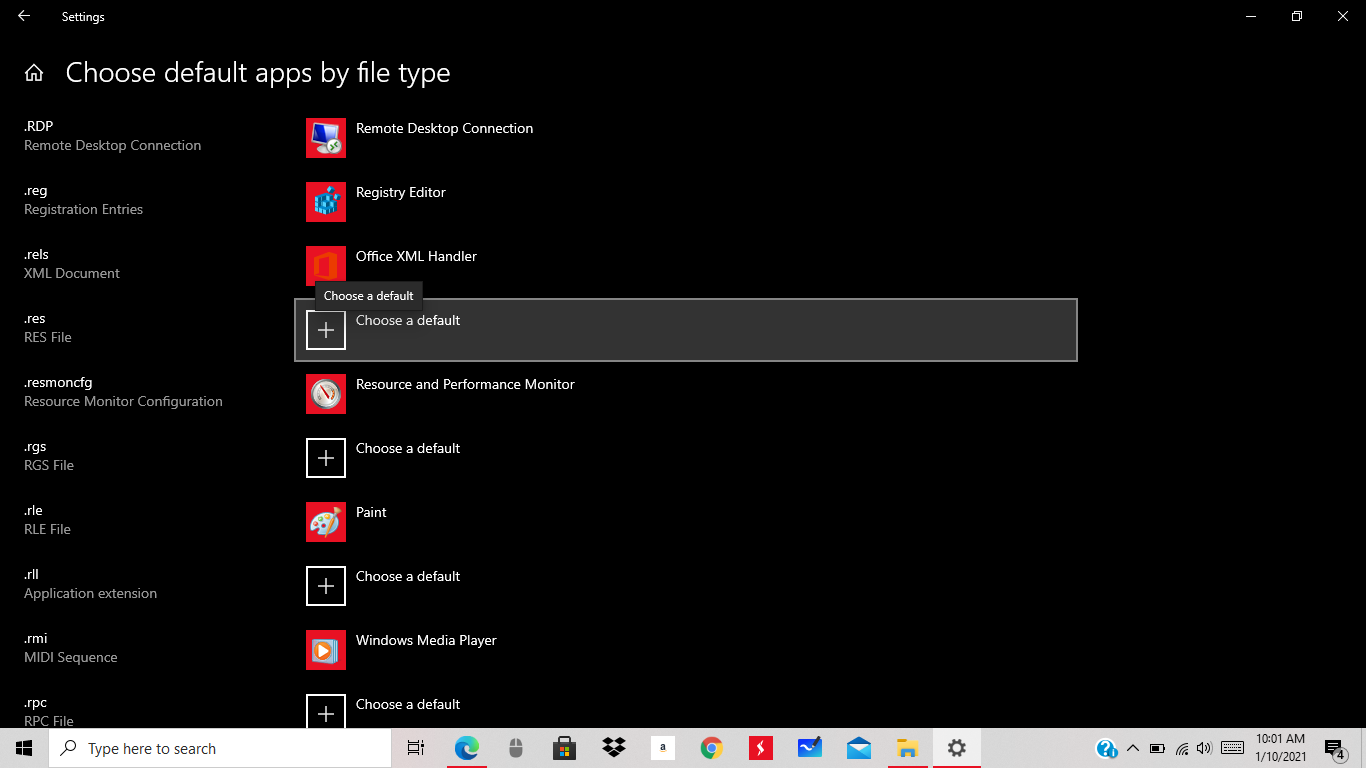Click the plus icon for .rll extension
The height and width of the screenshot is (768, 1366).
pyautogui.click(x=326, y=586)
